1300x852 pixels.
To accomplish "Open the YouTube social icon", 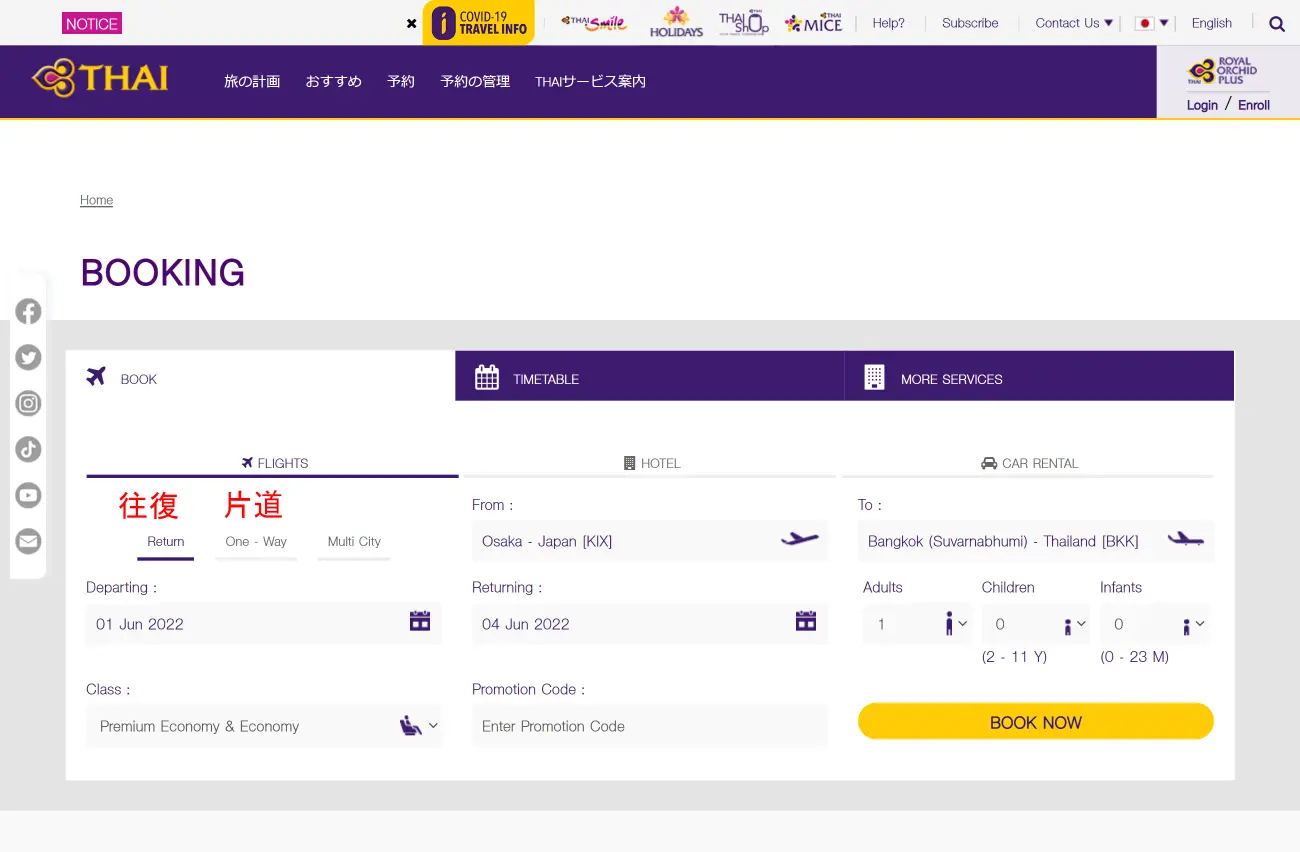I will [28, 495].
